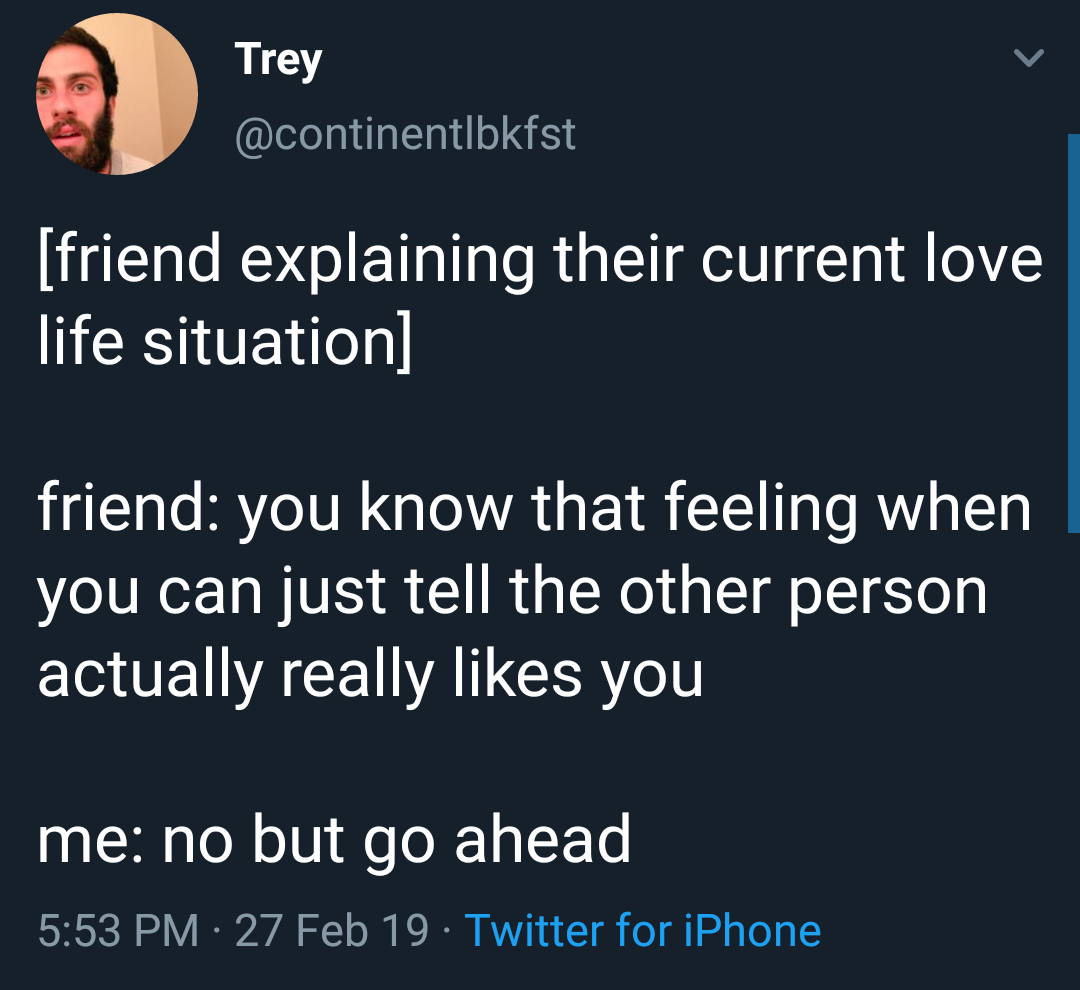Click the 27 Feb 19 date

[x=332, y=931]
